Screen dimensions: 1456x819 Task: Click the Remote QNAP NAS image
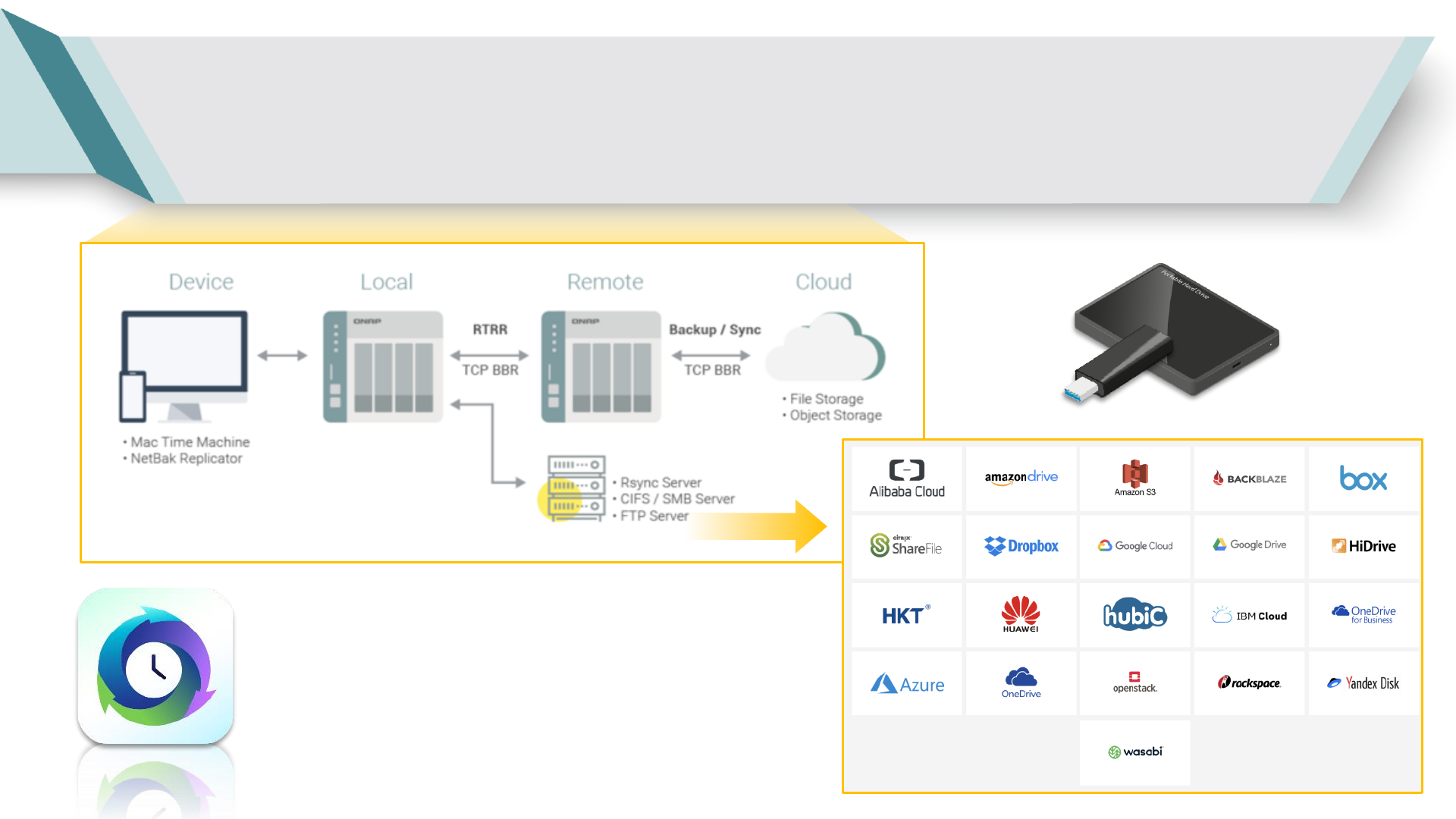pyautogui.click(x=601, y=366)
